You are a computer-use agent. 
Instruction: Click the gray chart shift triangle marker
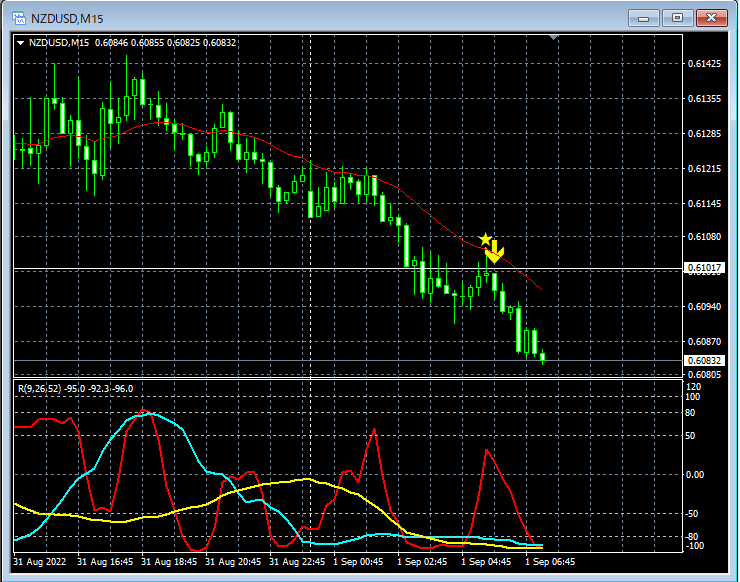(556, 38)
